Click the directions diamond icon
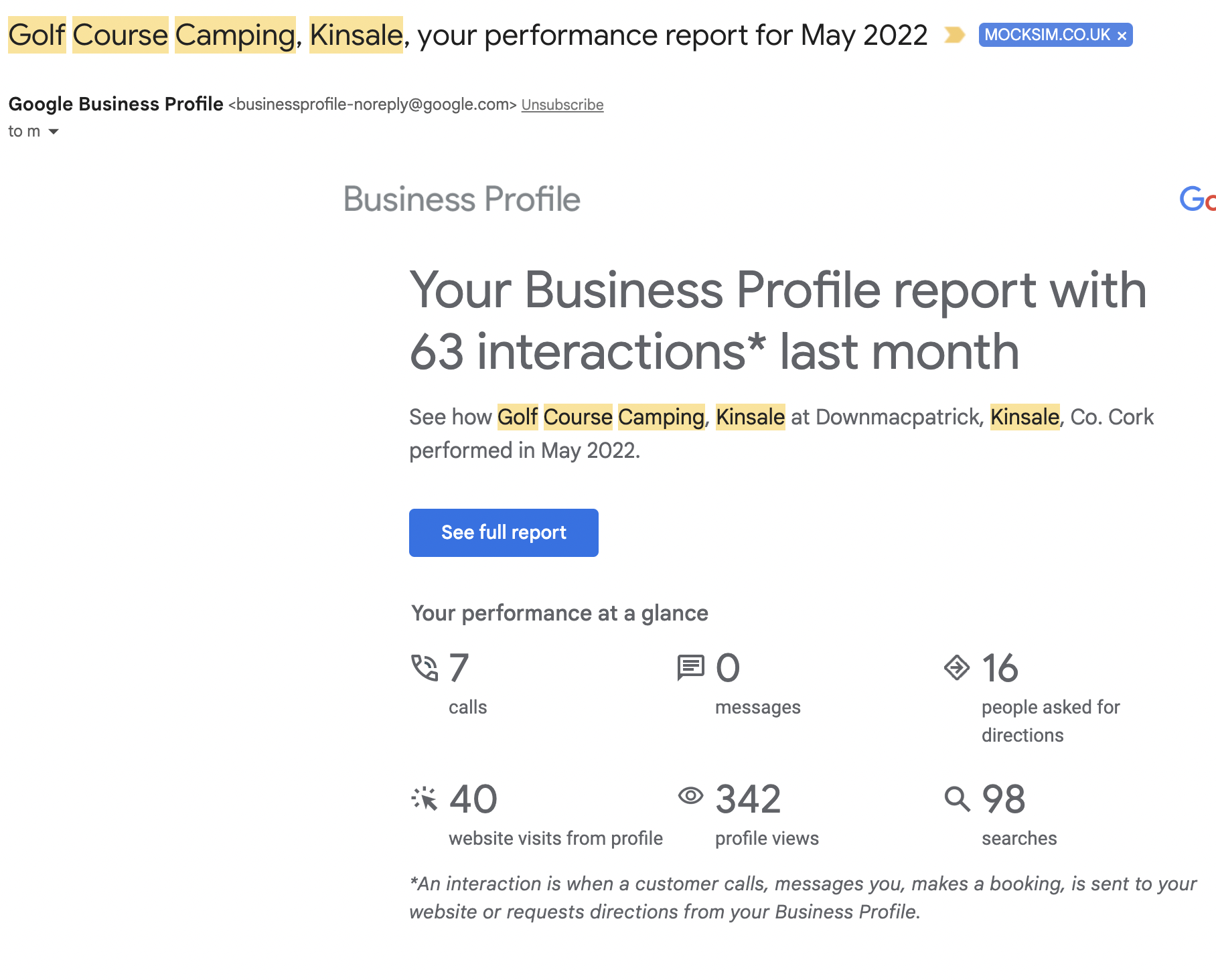Viewport: 1216px width, 980px height. tap(957, 667)
